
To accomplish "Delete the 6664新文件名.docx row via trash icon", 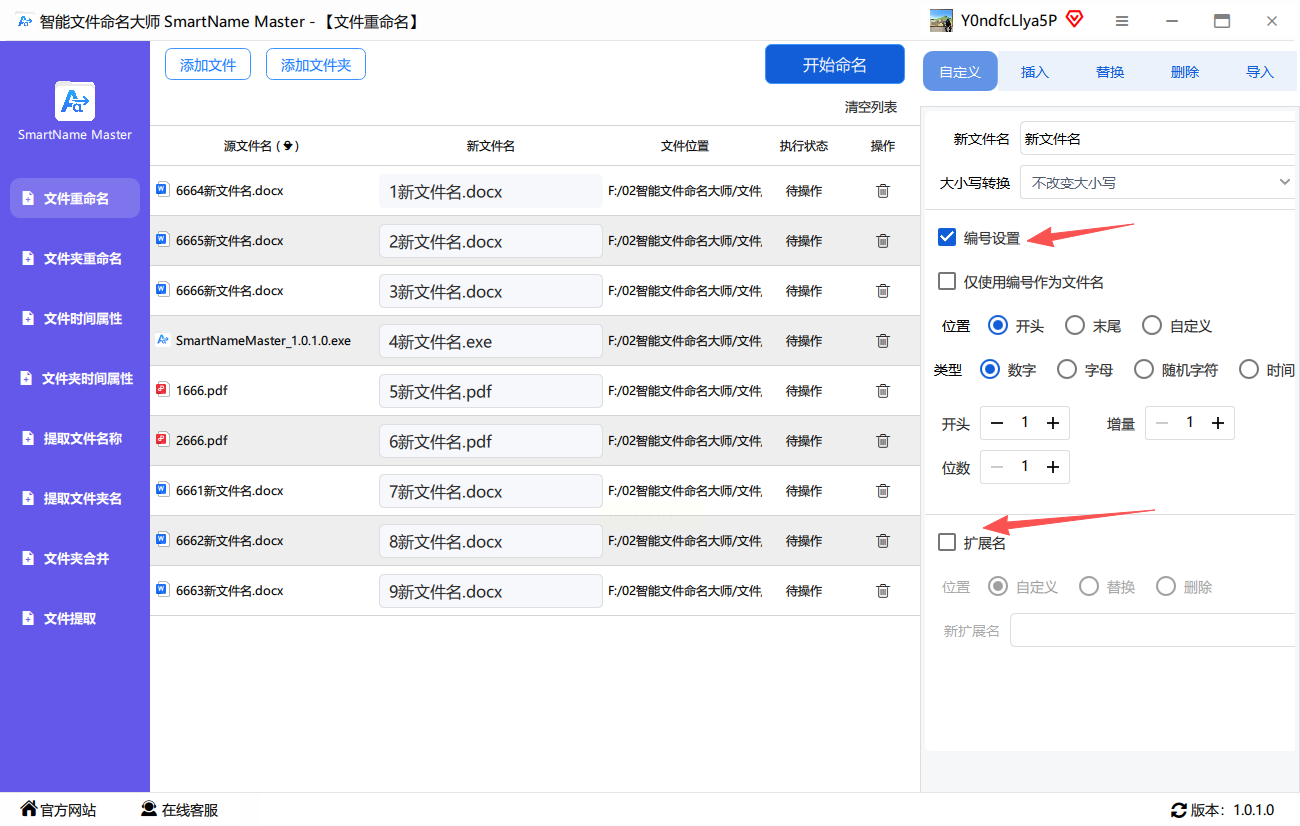I will (x=882, y=191).
